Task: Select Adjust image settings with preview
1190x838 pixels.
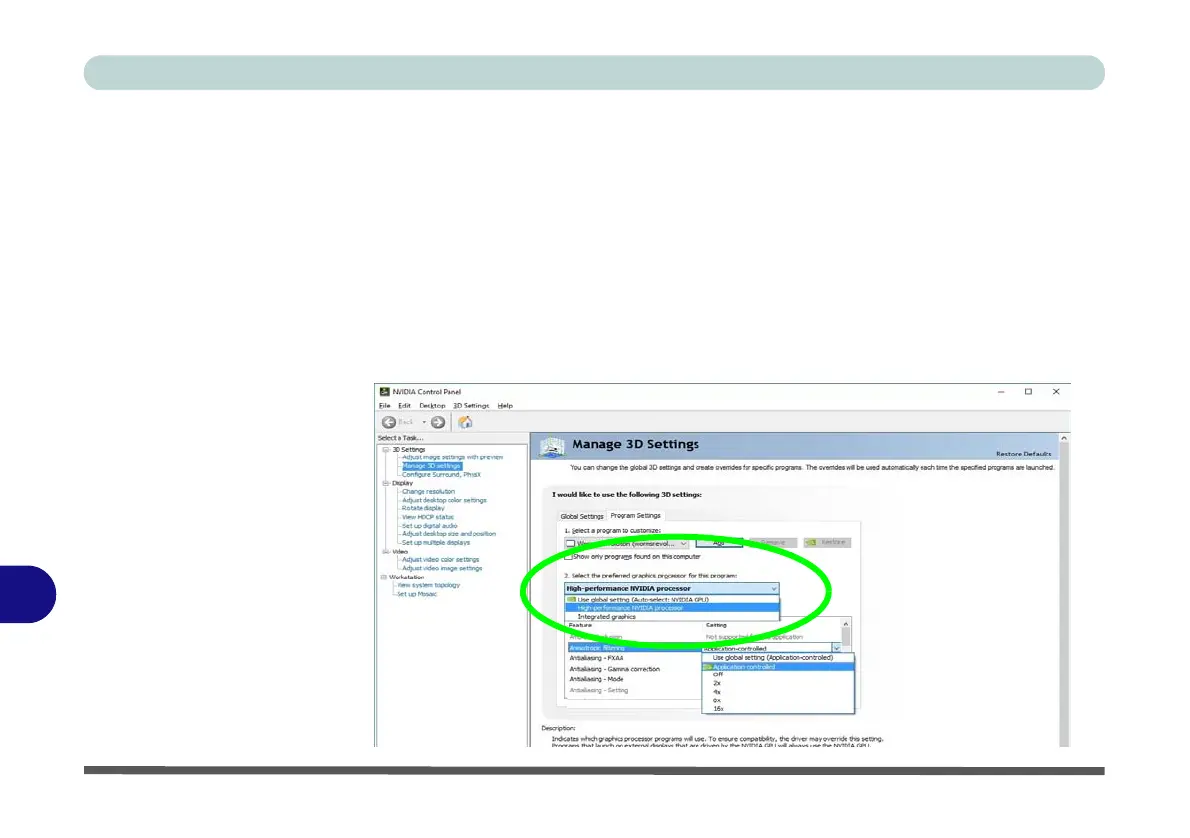Action: click(x=452, y=457)
